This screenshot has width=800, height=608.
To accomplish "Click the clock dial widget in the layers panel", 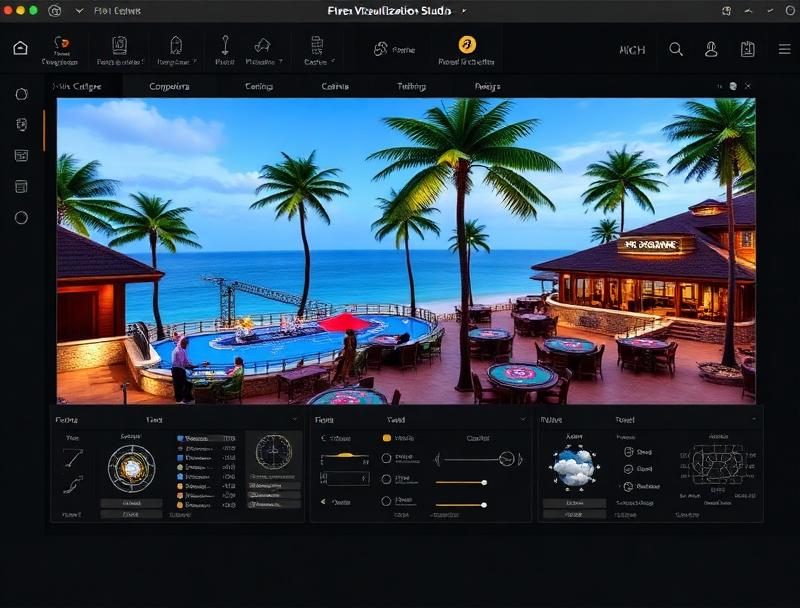I will coord(131,468).
